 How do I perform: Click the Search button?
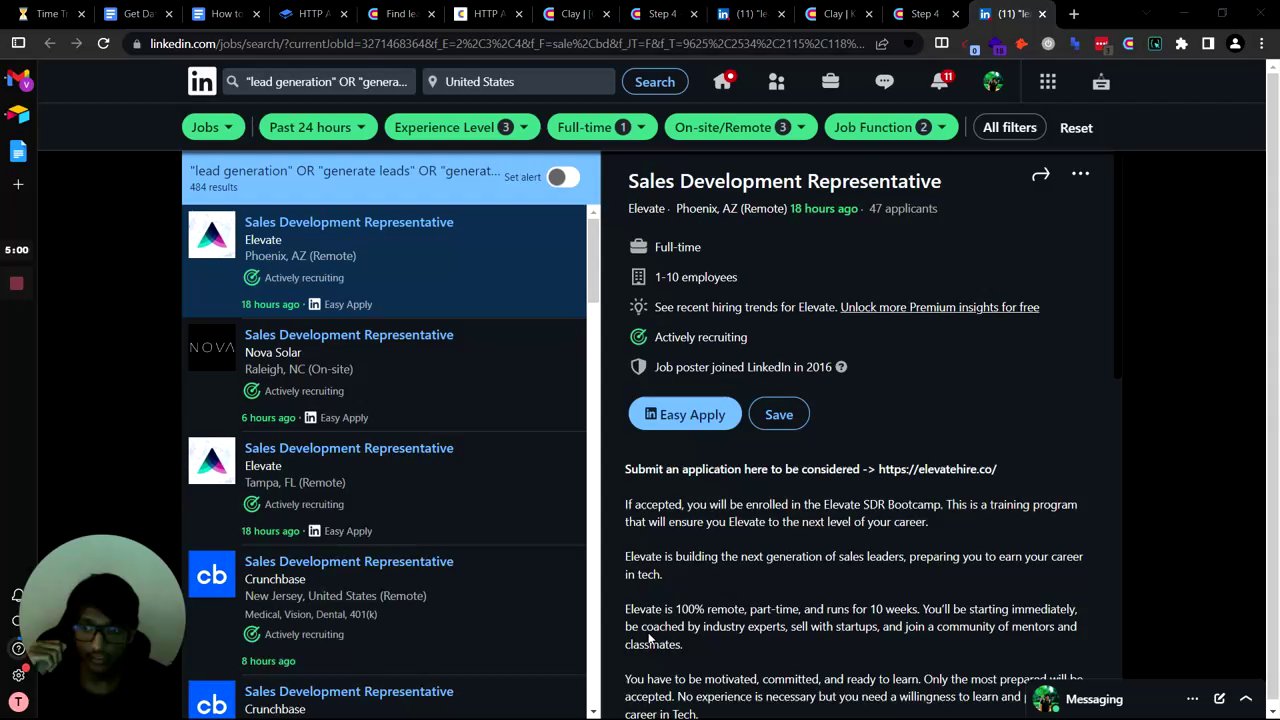(x=655, y=82)
